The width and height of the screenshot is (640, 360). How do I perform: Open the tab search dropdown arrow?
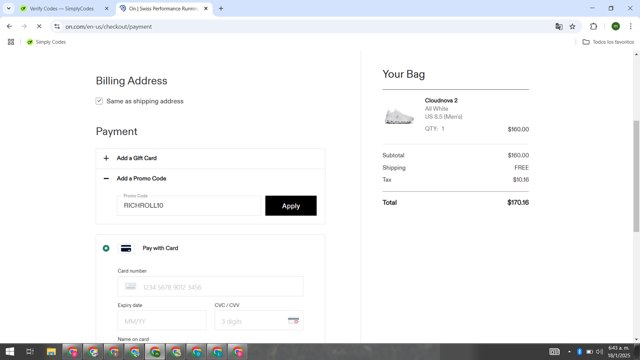click(9, 8)
